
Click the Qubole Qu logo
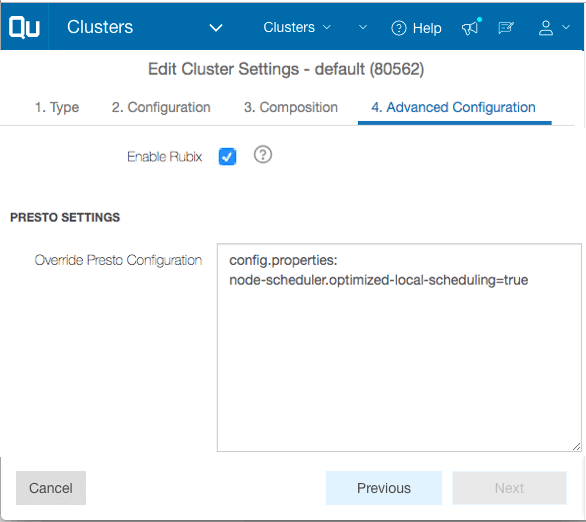click(x=24, y=27)
